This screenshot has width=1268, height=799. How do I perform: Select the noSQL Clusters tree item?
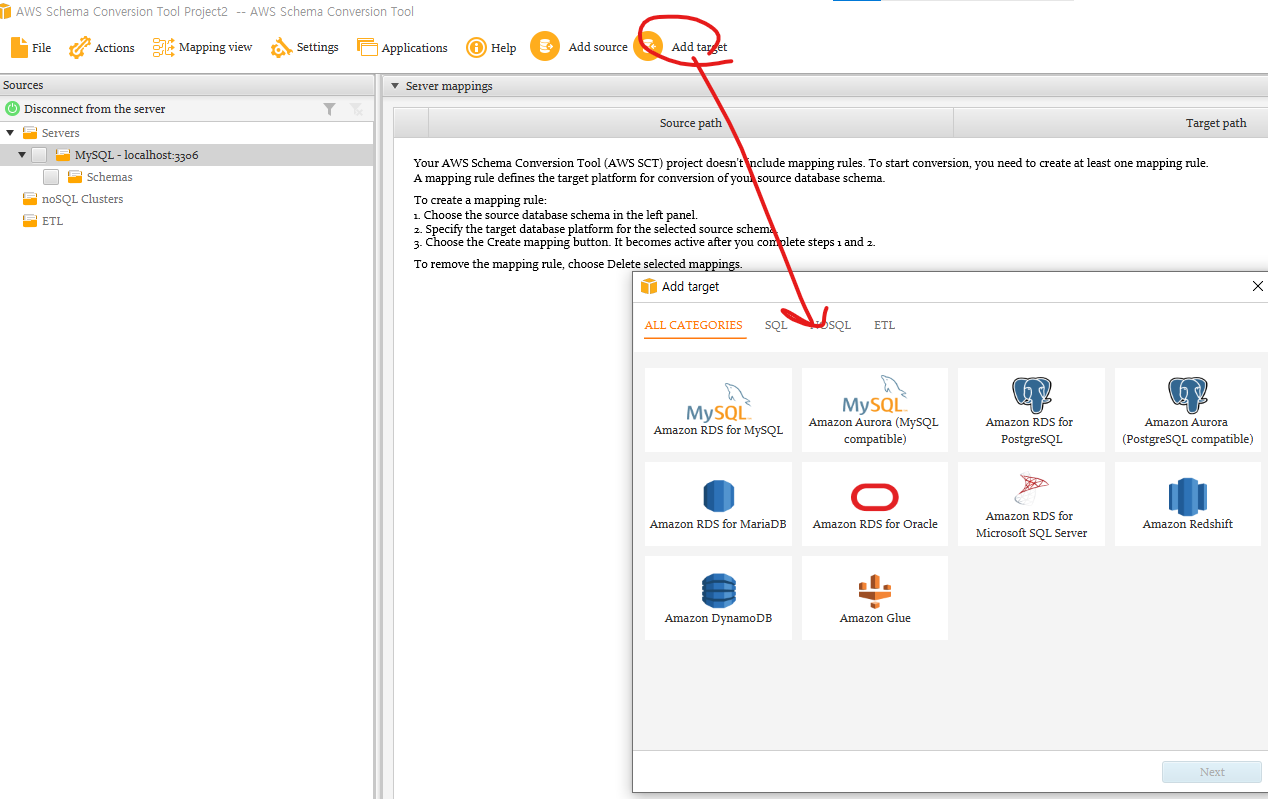coord(82,199)
